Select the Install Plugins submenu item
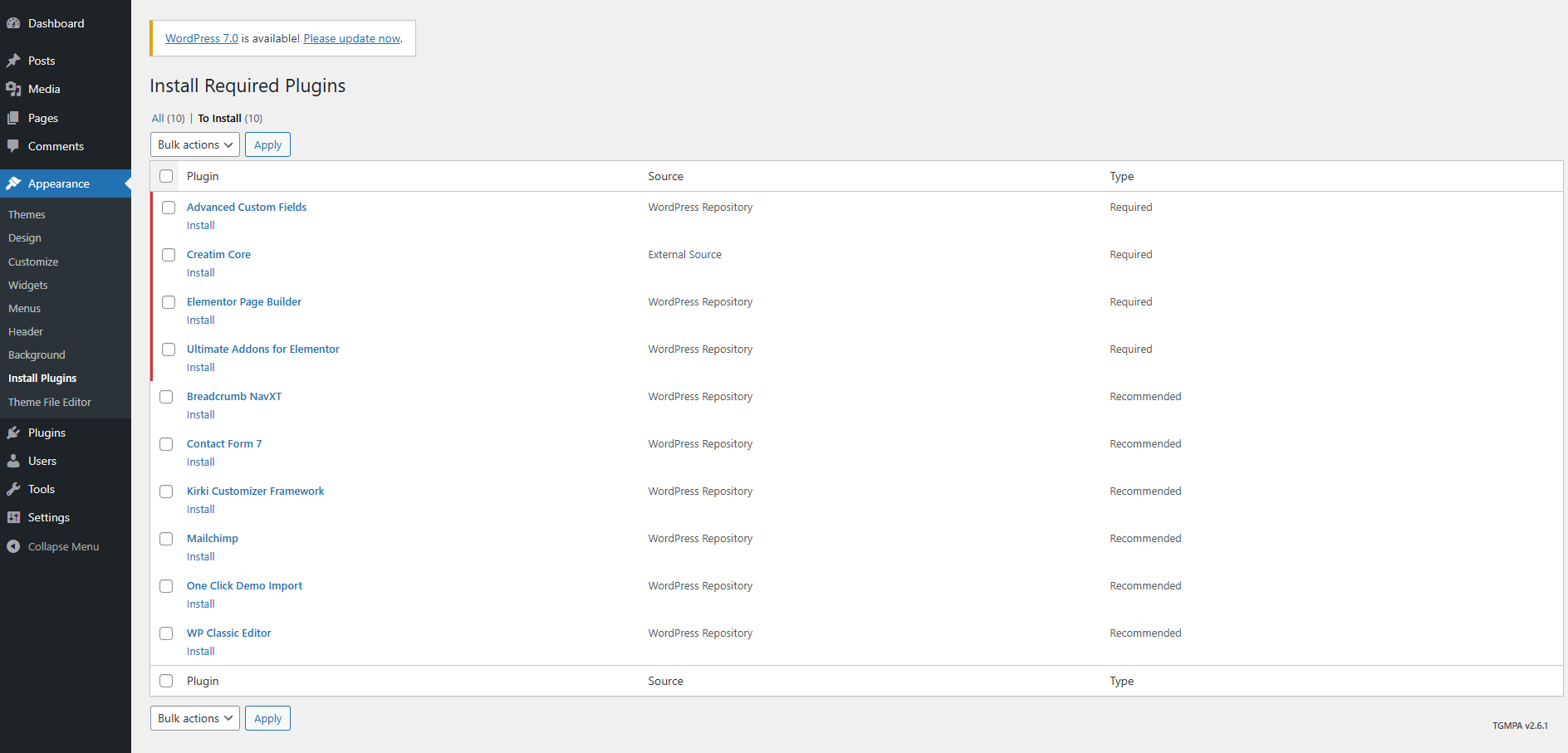Viewport: 1568px width, 753px height. click(x=42, y=378)
